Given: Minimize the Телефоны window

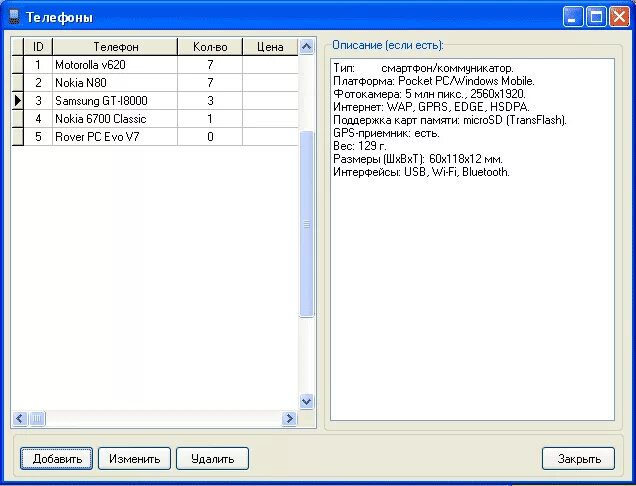Looking at the screenshot, I should coord(573,17).
